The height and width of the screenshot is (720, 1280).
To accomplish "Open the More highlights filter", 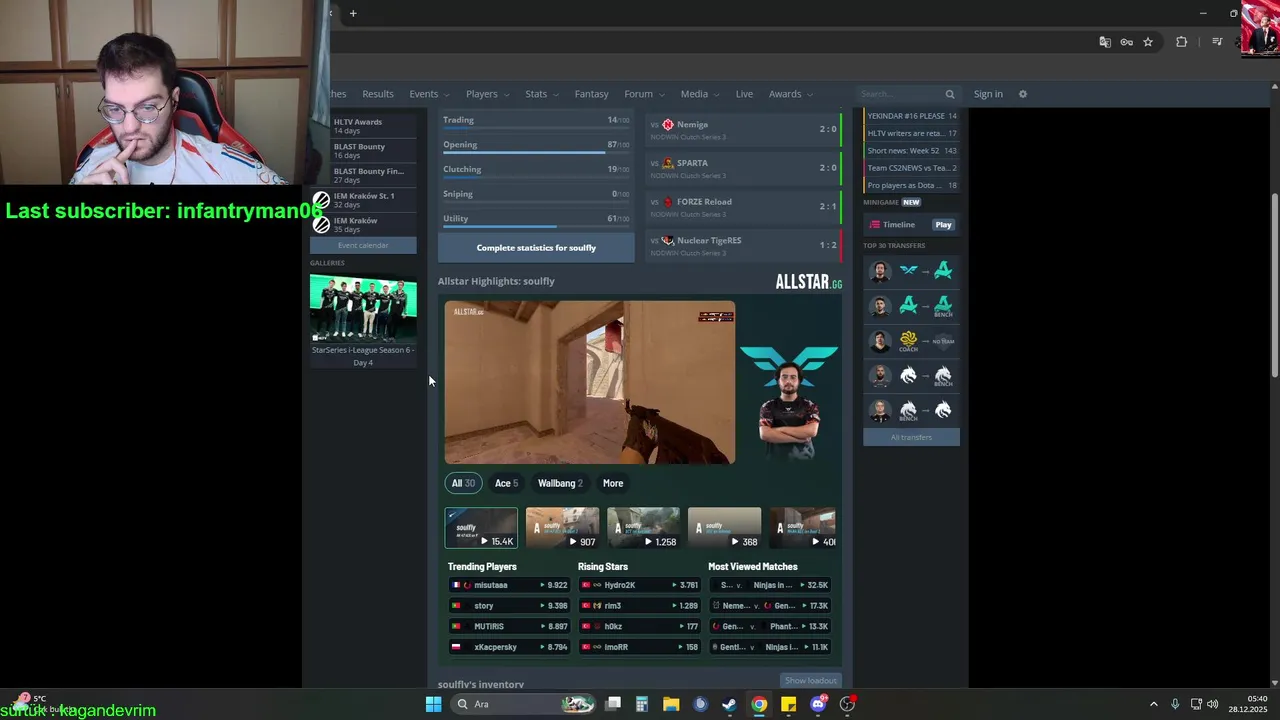I will click(613, 483).
